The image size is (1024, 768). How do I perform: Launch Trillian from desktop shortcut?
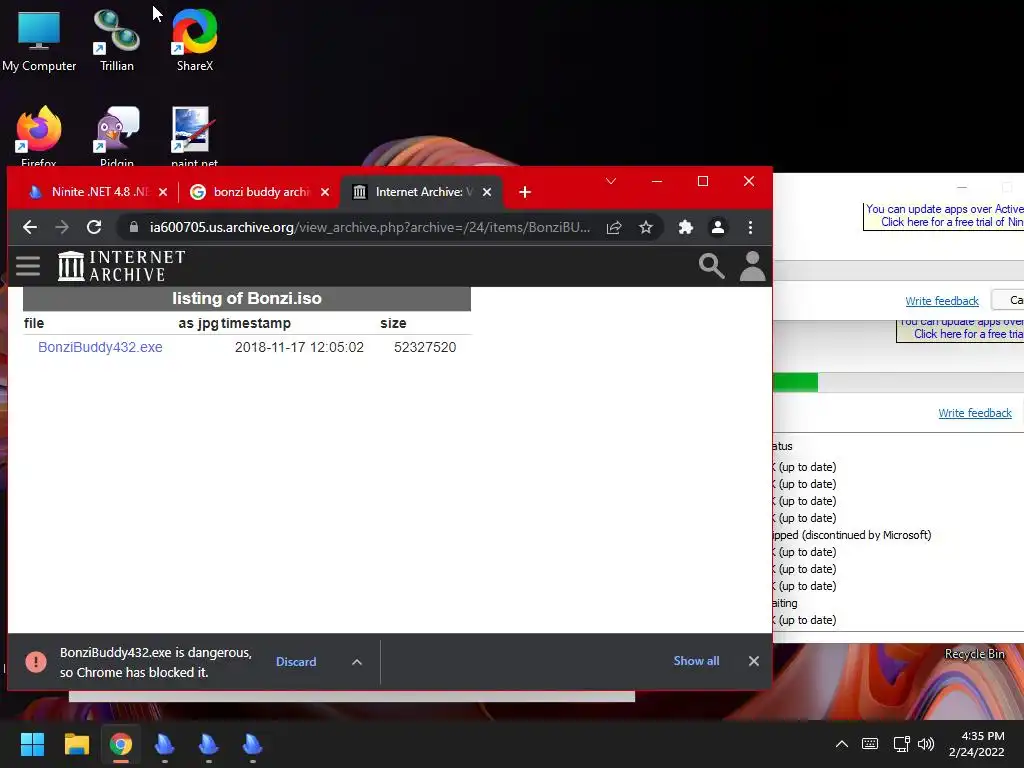pos(116,40)
